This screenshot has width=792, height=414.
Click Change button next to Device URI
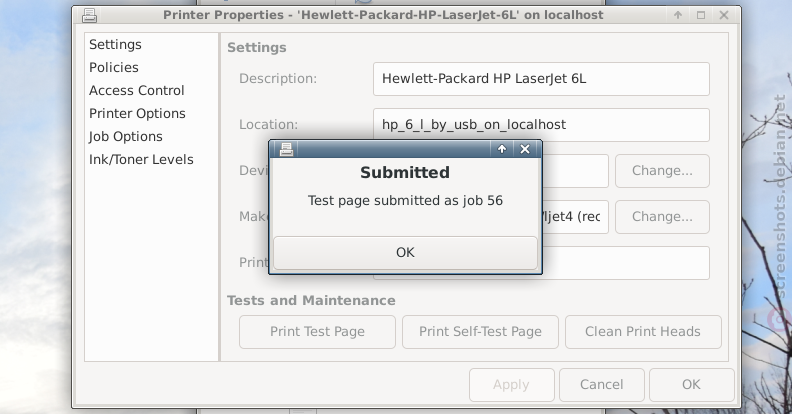click(662, 171)
